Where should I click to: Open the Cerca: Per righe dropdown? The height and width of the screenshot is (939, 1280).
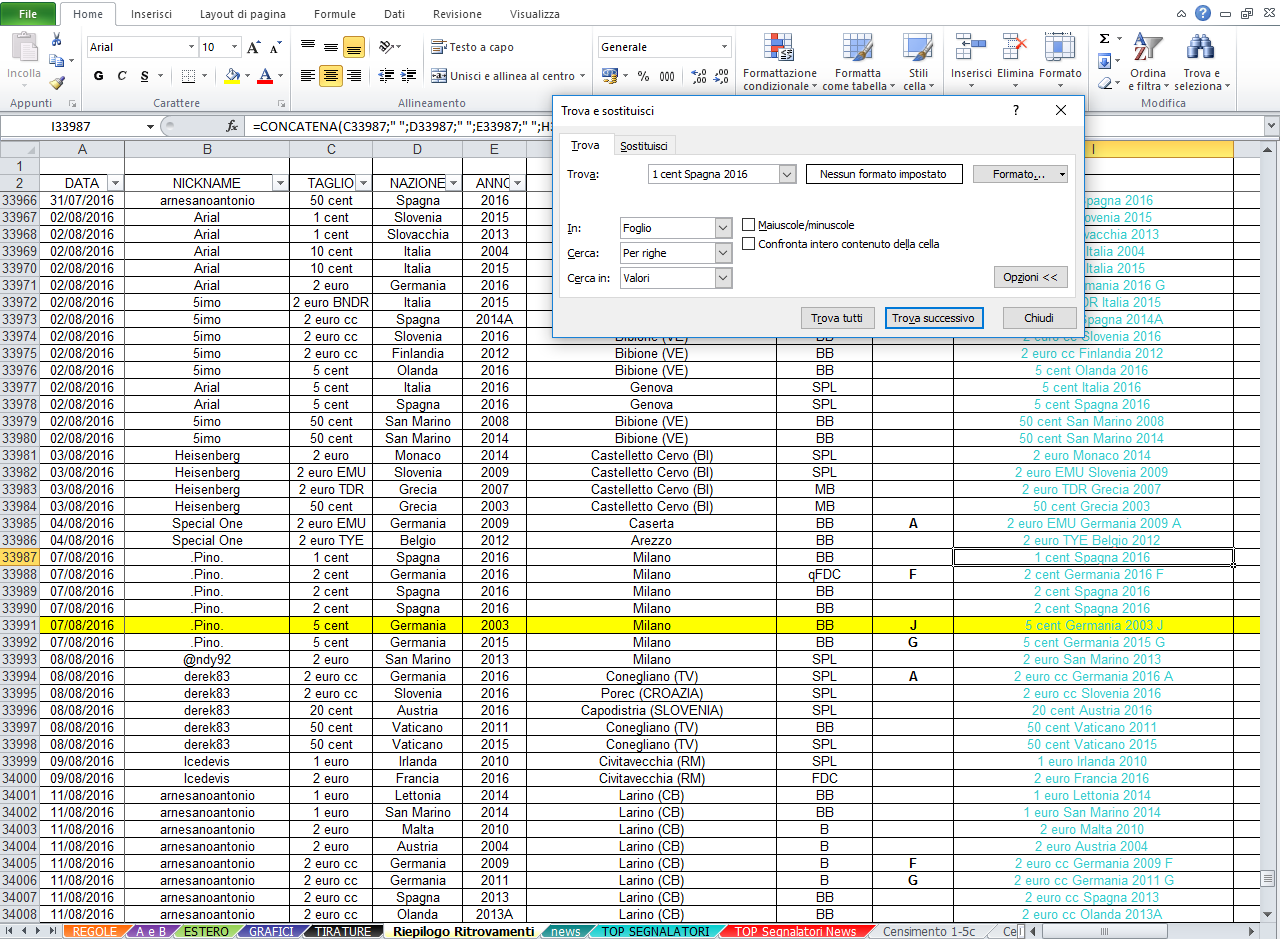pyautogui.click(x=724, y=253)
